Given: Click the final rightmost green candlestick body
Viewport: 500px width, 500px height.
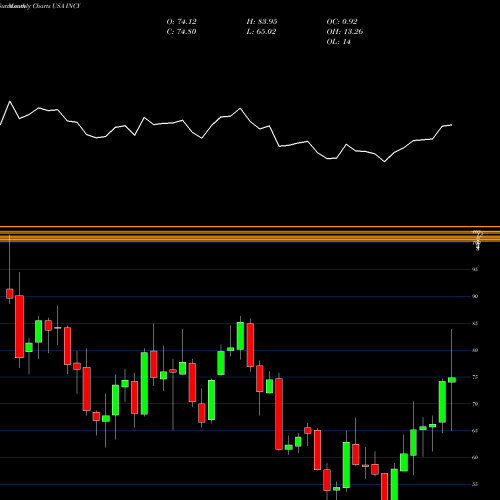Looking at the screenshot, I should coord(452,380).
